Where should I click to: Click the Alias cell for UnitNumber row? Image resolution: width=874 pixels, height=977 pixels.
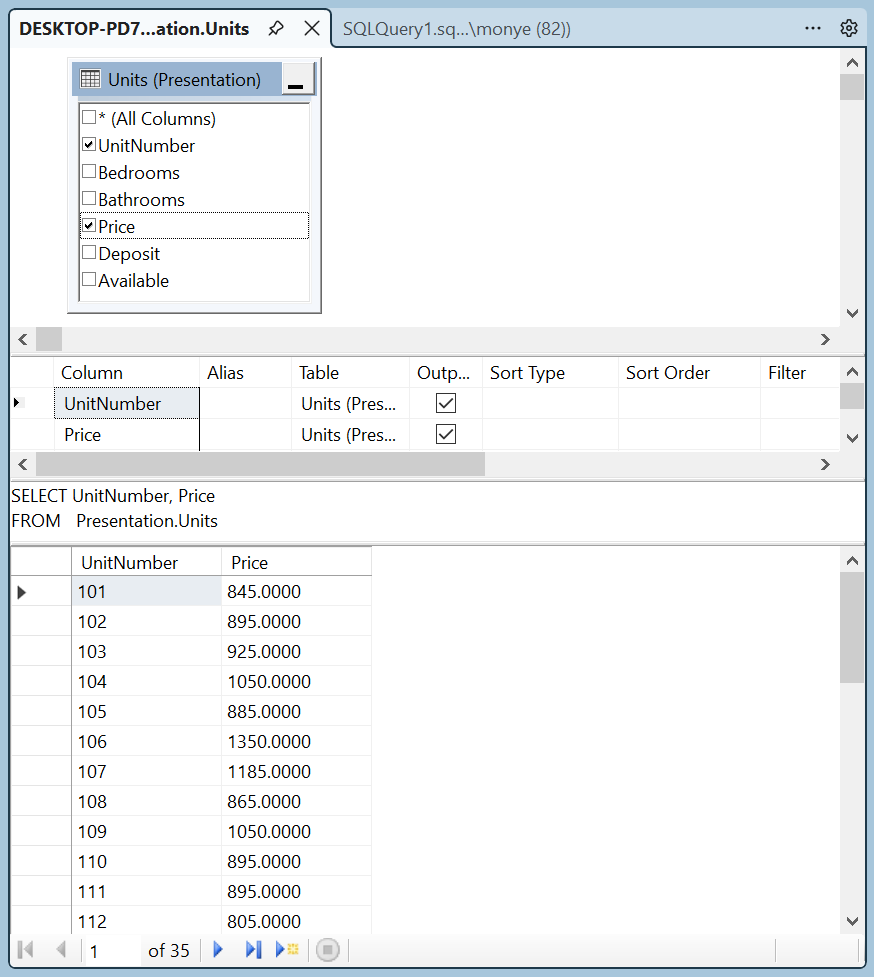[245, 403]
